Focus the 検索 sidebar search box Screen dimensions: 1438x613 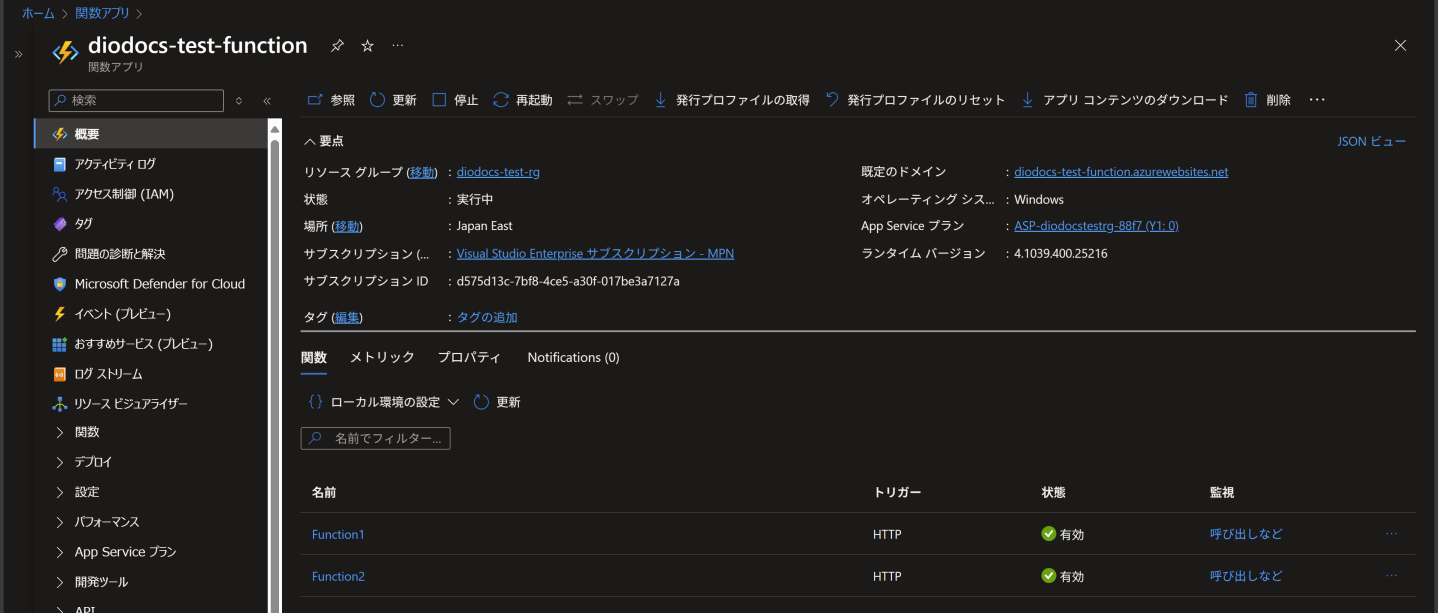[136, 101]
